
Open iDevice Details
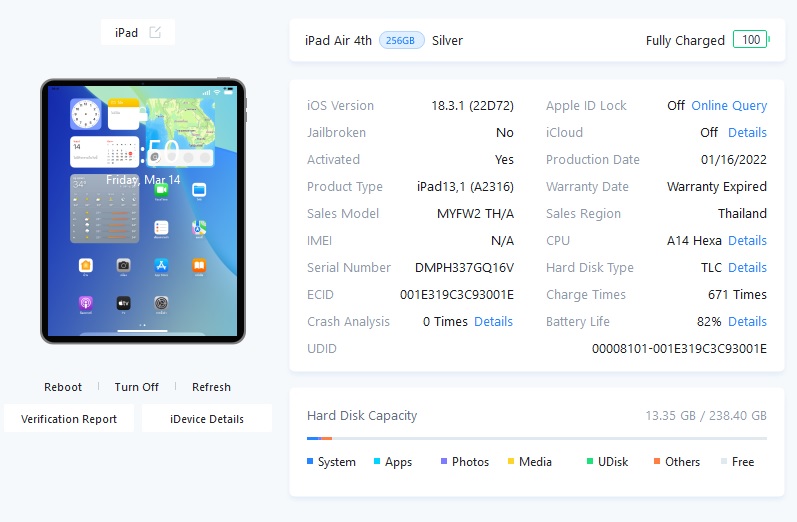pyautogui.click(x=206, y=419)
